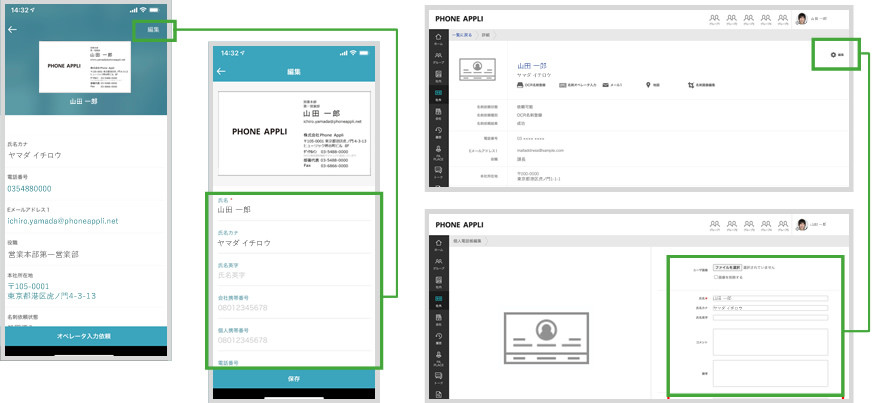Click the empty 氏名英字 input on web edit page
Screen dimensions: 872x403
(770, 318)
